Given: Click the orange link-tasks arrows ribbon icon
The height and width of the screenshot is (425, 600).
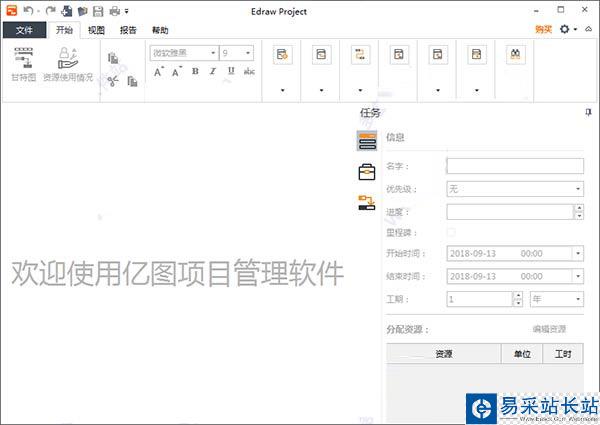Looking at the screenshot, I should click(x=360, y=55).
